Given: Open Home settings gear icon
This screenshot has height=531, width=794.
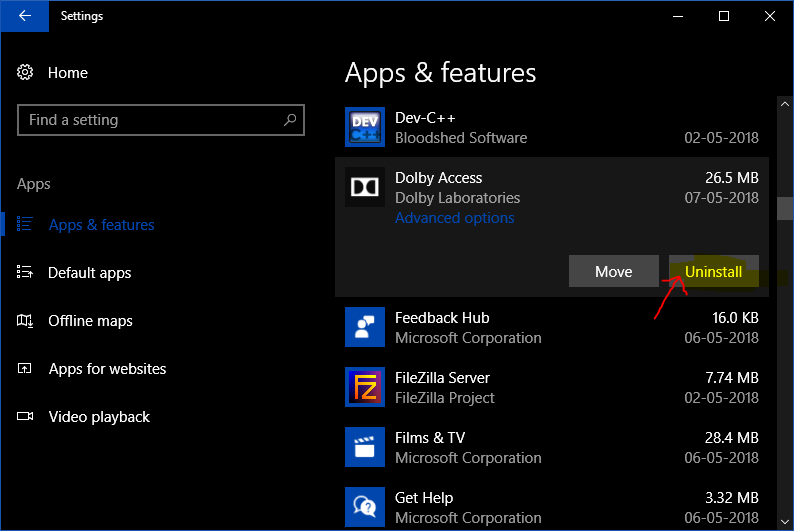Looking at the screenshot, I should click(x=25, y=72).
